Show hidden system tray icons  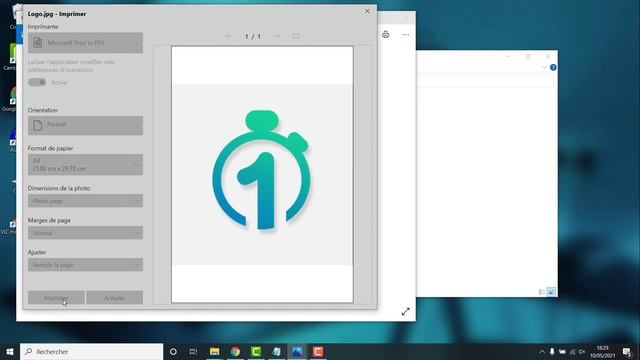(x=542, y=351)
